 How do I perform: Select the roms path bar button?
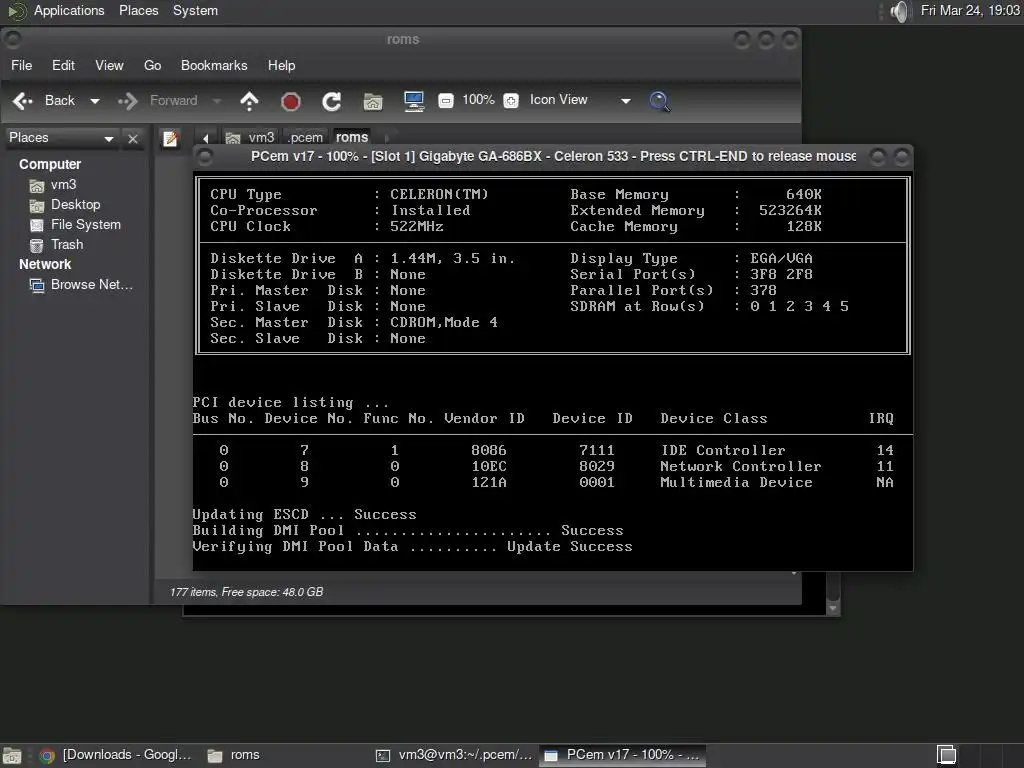(351, 138)
